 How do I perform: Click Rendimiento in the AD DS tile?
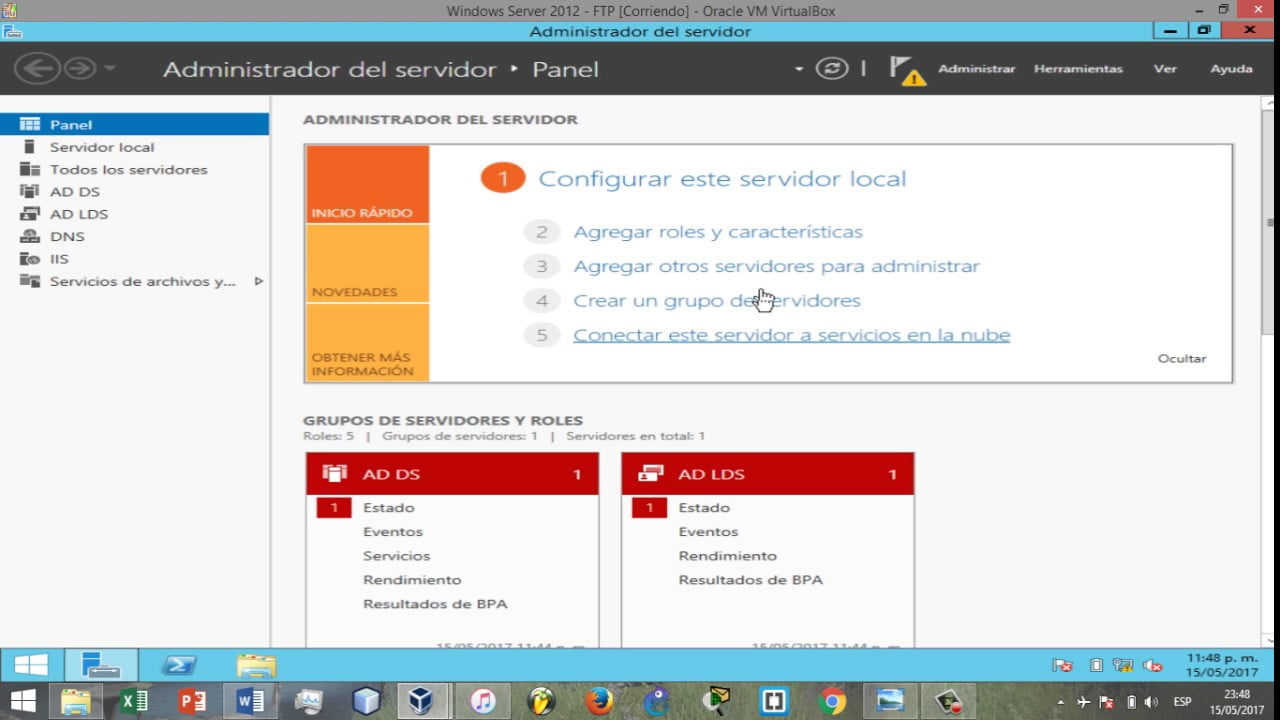click(x=412, y=580)
